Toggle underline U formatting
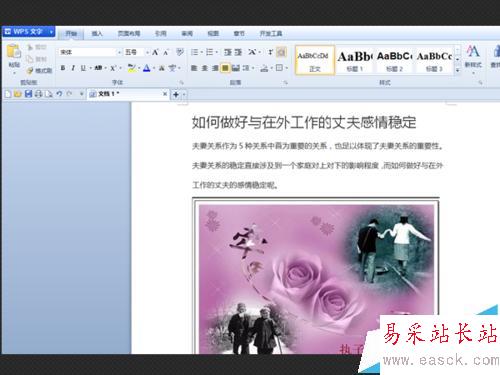Image resolution: width=500 pixels, height=375 pixels. (83, 68)
